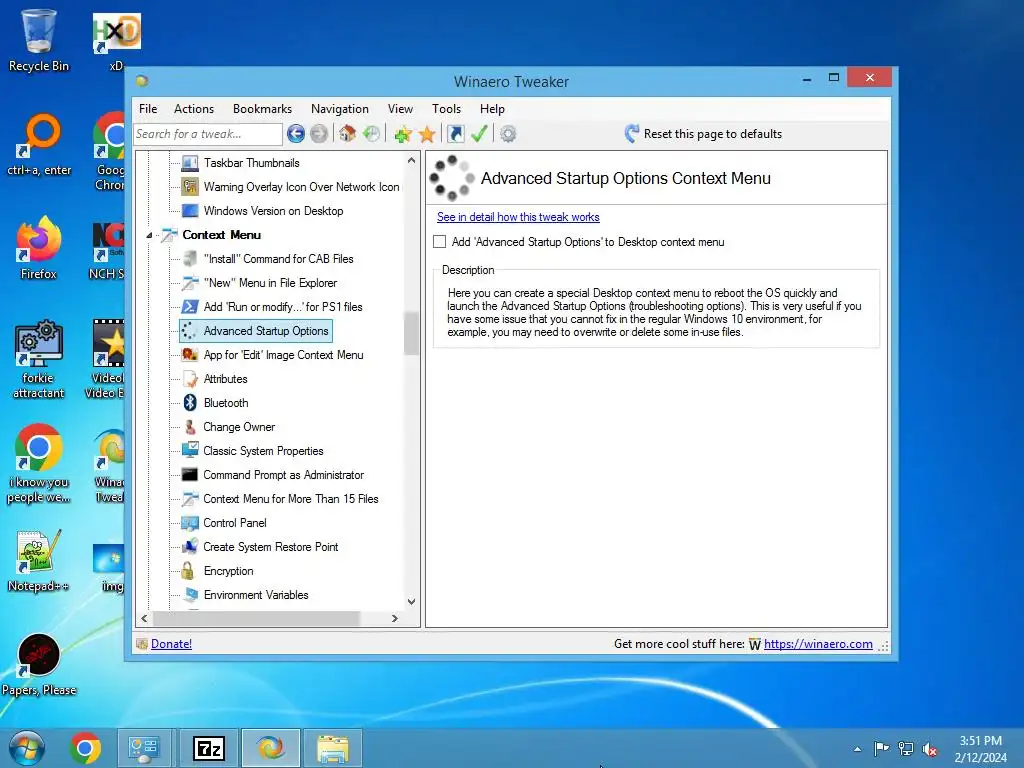Screen dimensions: 1024x768
Task: Open File Explorer from the taskbar
Action: point(333,748)
